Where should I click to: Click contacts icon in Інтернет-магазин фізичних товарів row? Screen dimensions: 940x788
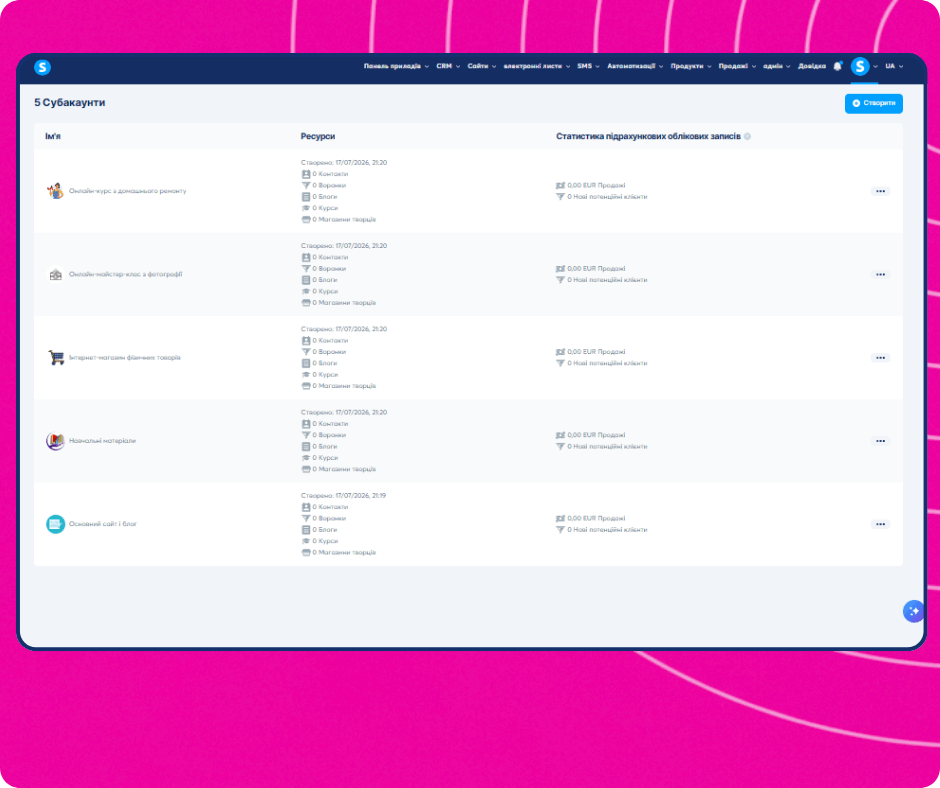(x=306, y=341)
